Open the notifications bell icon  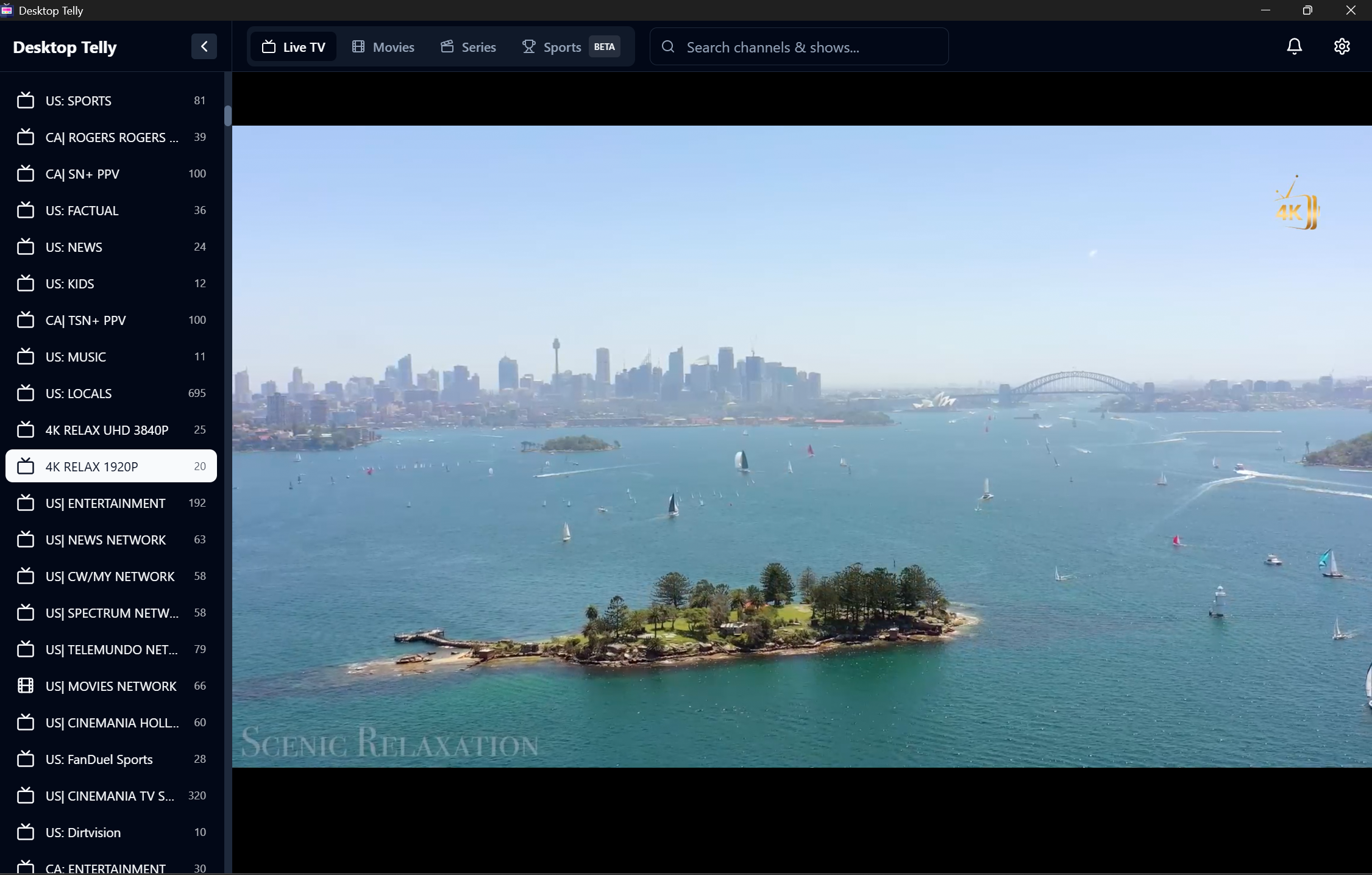(x=1294, y=46)
